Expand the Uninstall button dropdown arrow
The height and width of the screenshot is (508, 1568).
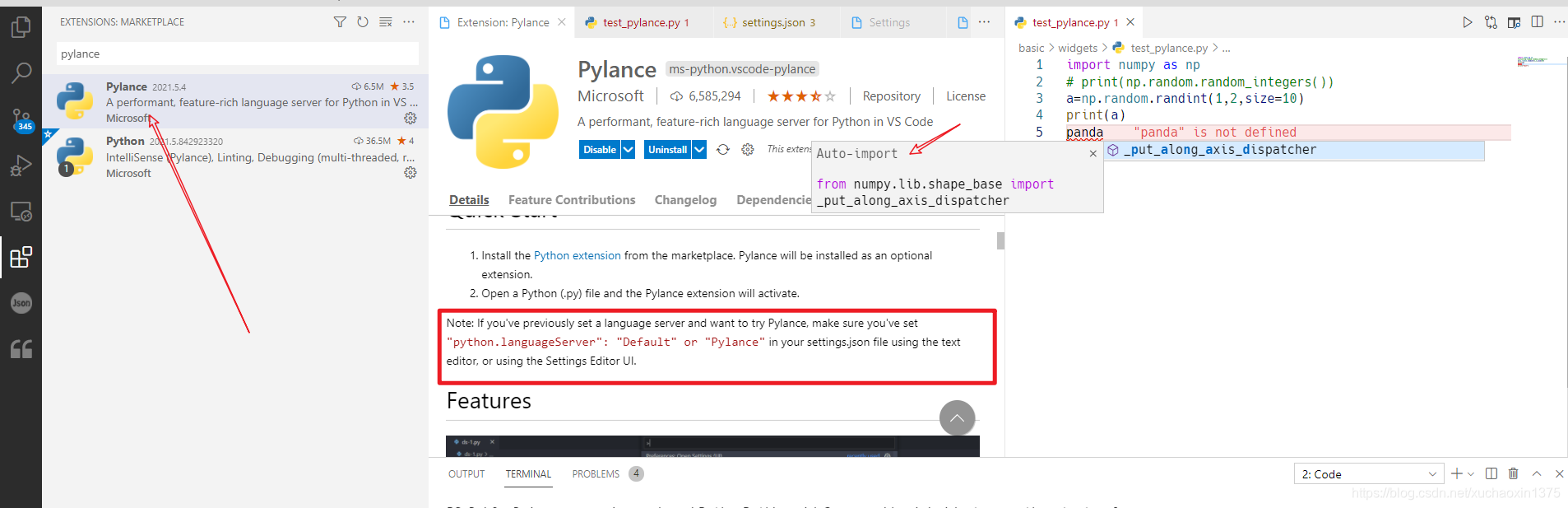tap(699, 150)
